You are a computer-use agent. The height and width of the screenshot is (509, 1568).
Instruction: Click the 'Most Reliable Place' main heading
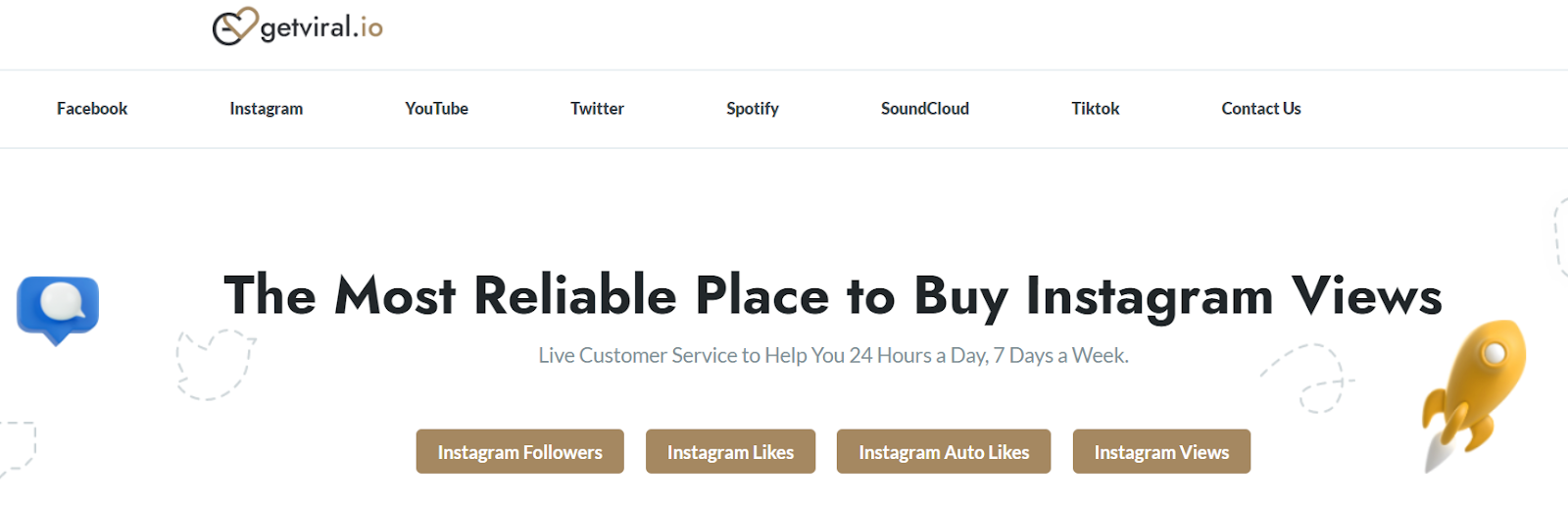[x=833, y=296]
